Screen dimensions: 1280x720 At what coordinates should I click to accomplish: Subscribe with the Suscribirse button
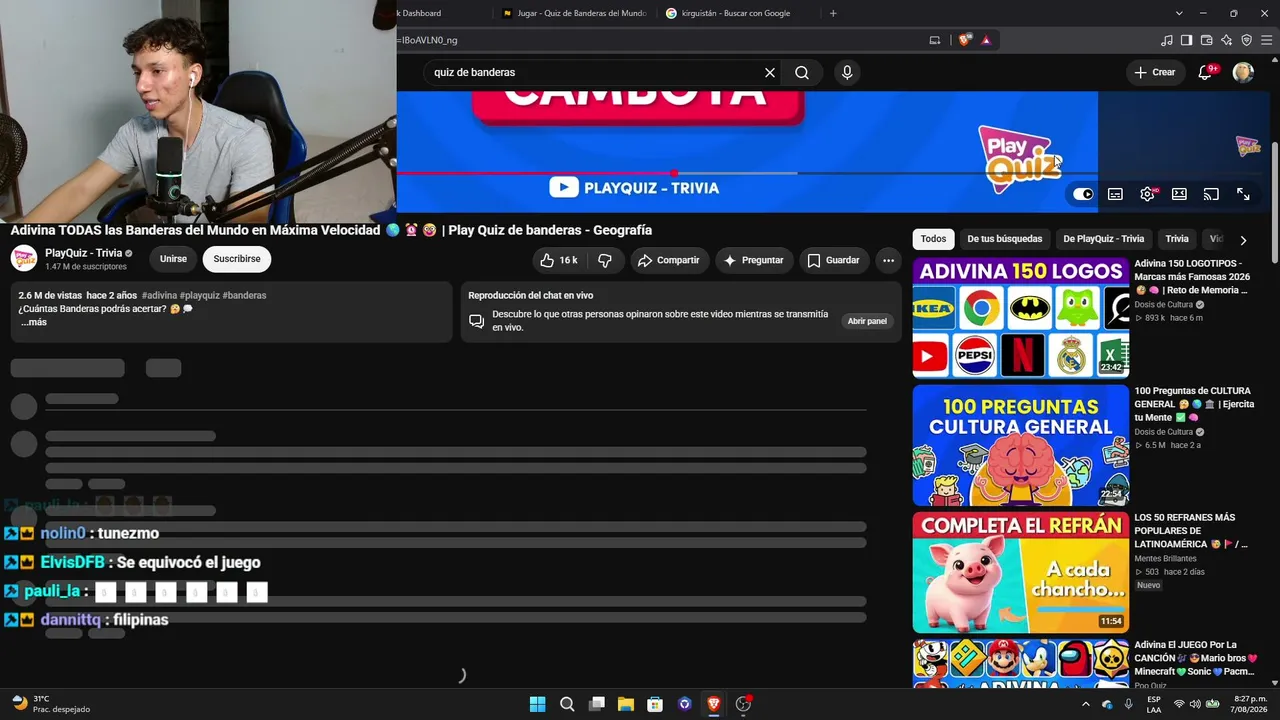pyautogui.click(x=237, y=259)
